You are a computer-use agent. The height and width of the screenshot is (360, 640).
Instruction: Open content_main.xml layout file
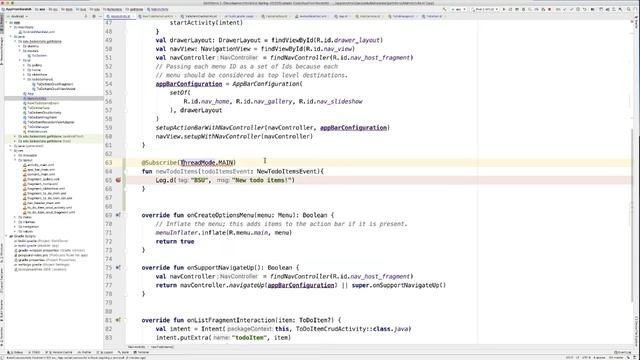[x=41, y=174]
